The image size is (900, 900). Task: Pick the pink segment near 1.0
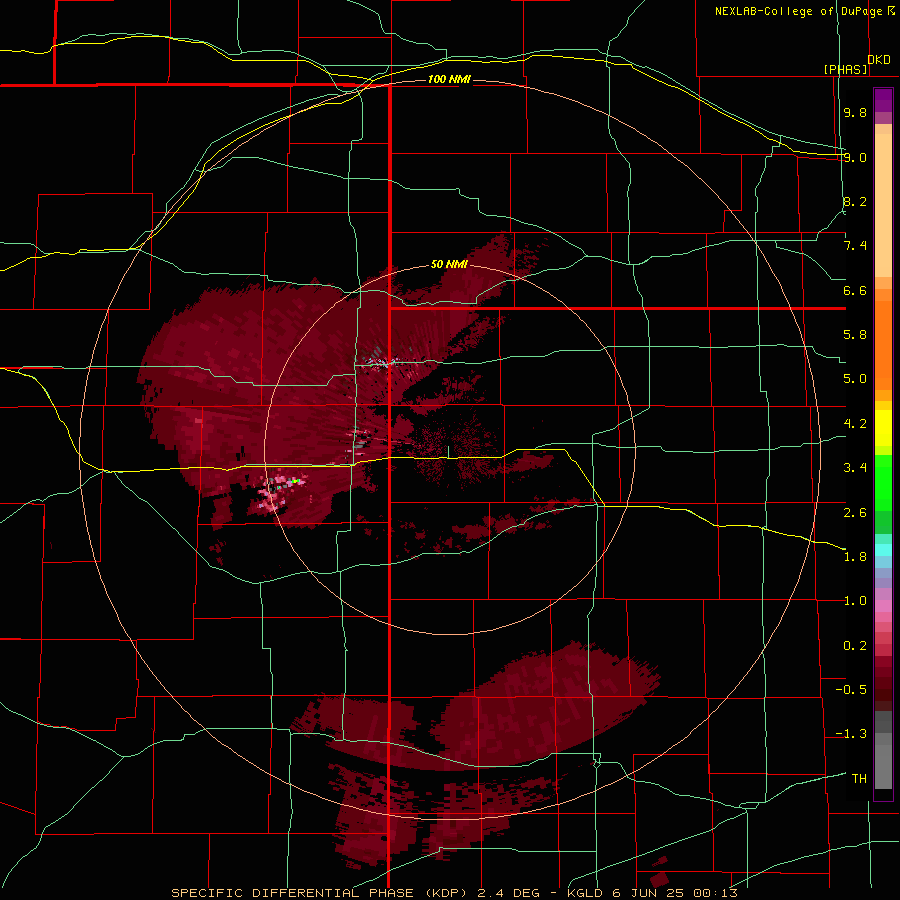[x=883, y=606]
